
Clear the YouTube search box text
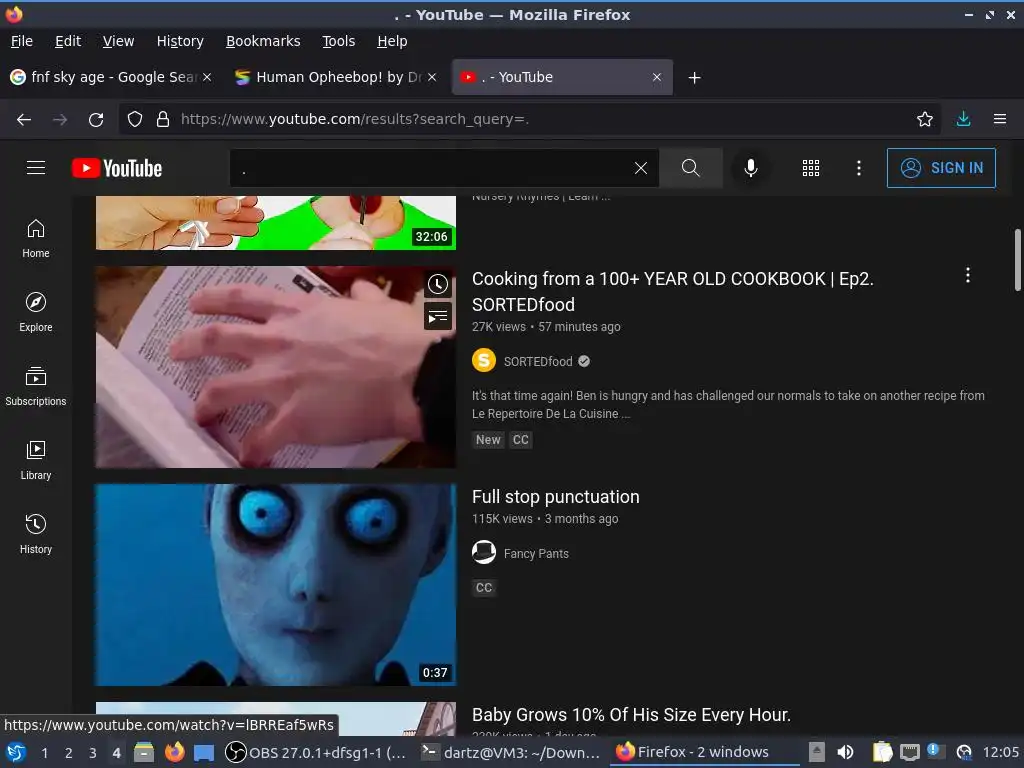(641, 168)
